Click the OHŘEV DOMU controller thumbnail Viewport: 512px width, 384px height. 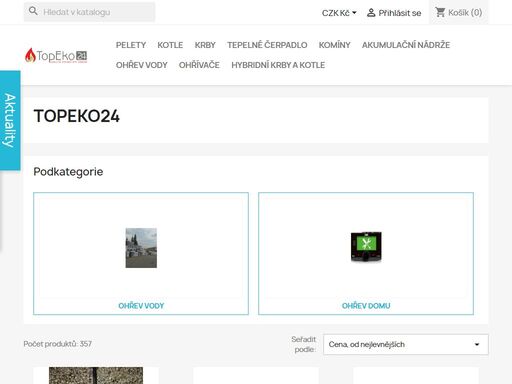click(x=366, y=247)
